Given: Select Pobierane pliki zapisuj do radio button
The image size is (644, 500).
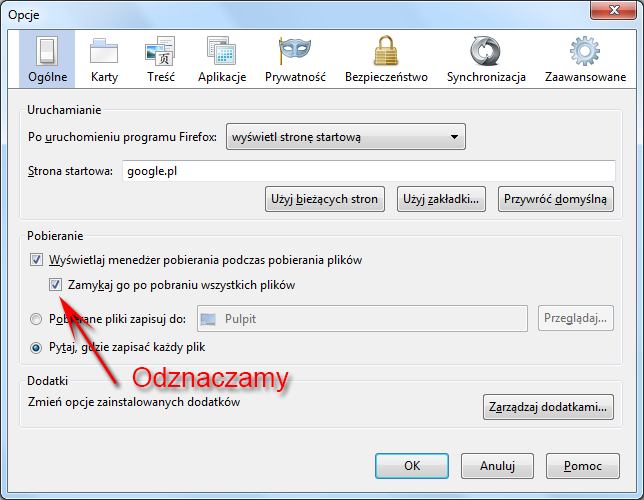Looking at the screenshot, I should coord(38,319).
